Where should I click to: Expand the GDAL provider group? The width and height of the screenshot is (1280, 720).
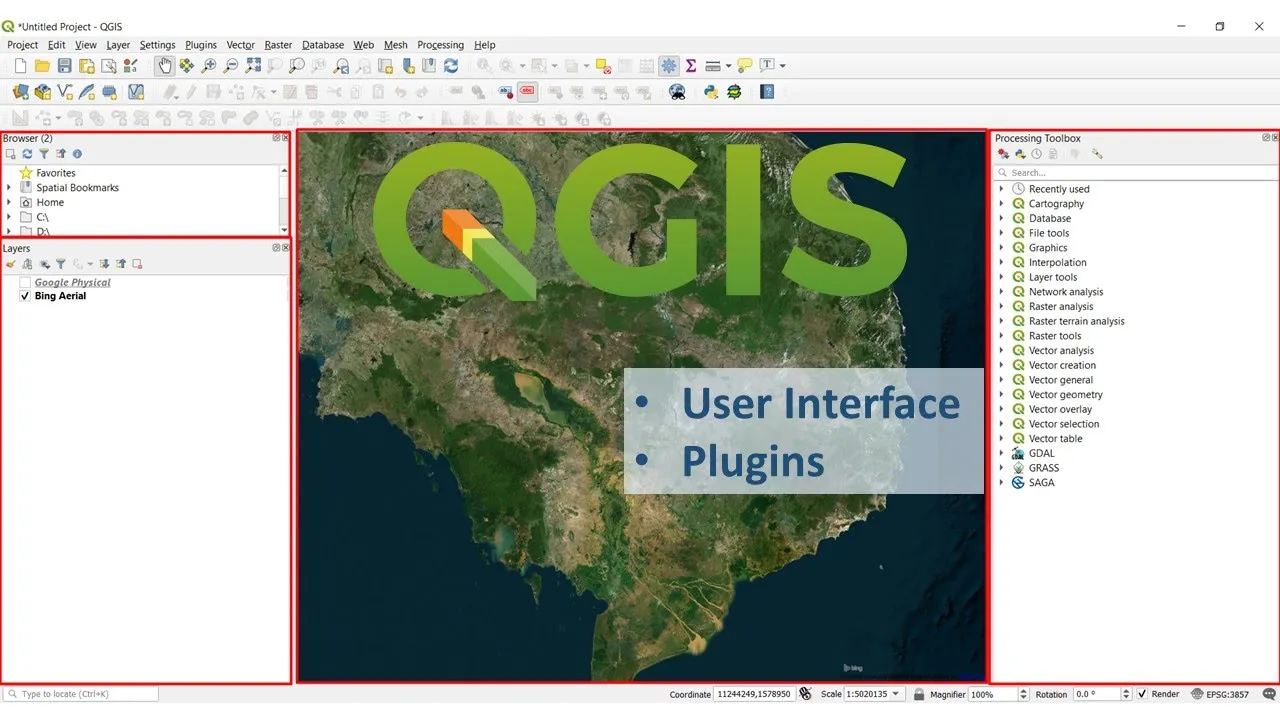(1002, 453)
